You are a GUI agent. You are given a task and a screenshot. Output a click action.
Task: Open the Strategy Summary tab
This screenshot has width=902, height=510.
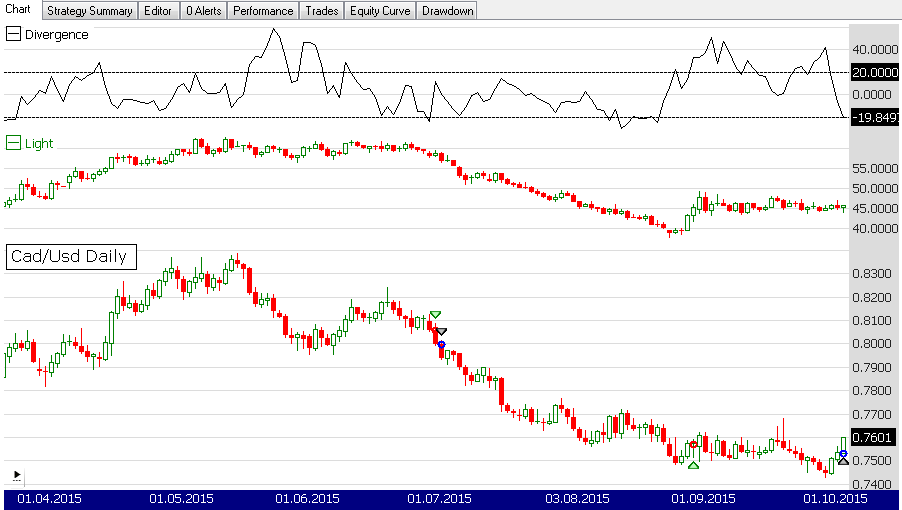(89, 11)
